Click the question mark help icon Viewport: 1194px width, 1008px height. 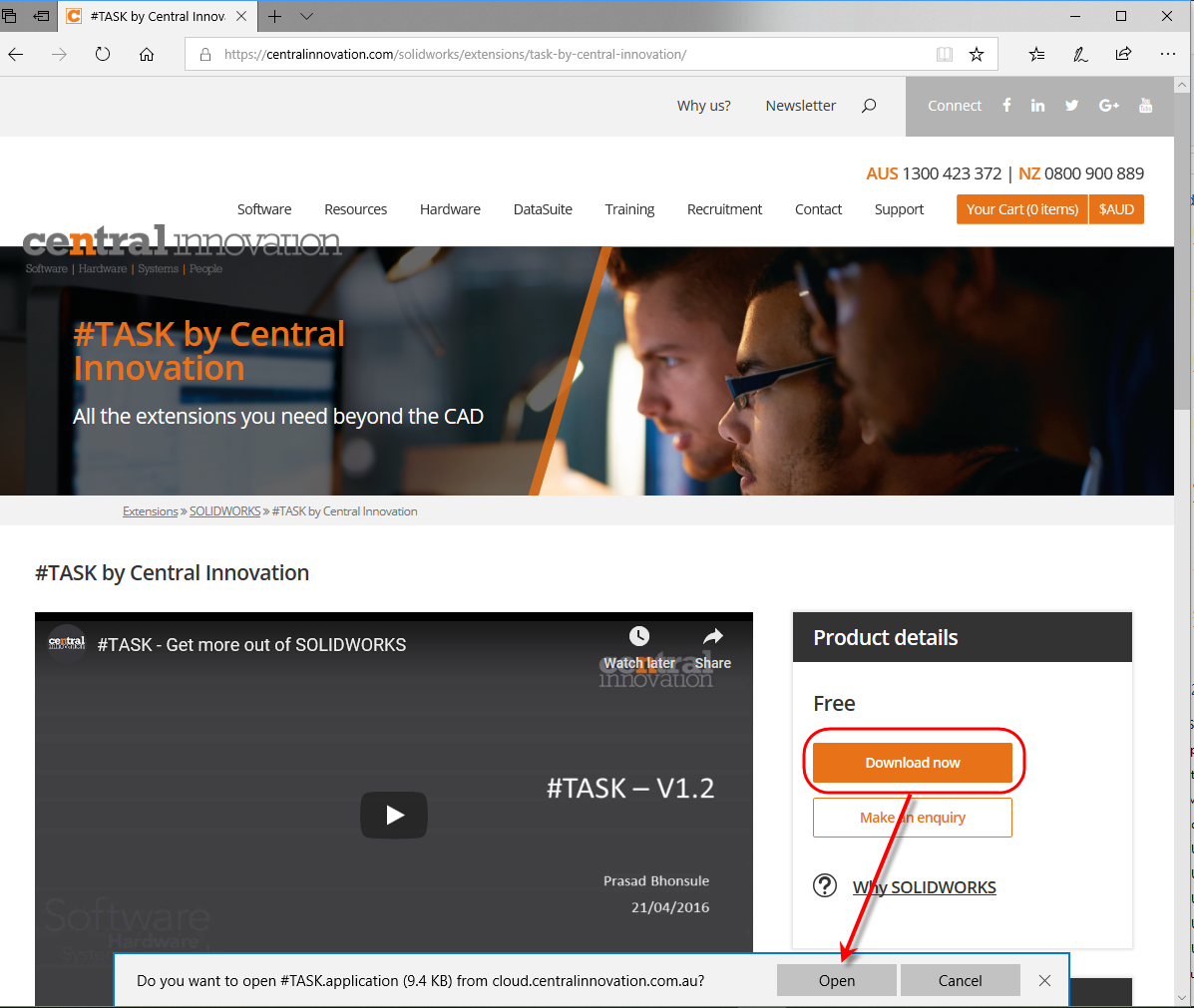[825, 885]
